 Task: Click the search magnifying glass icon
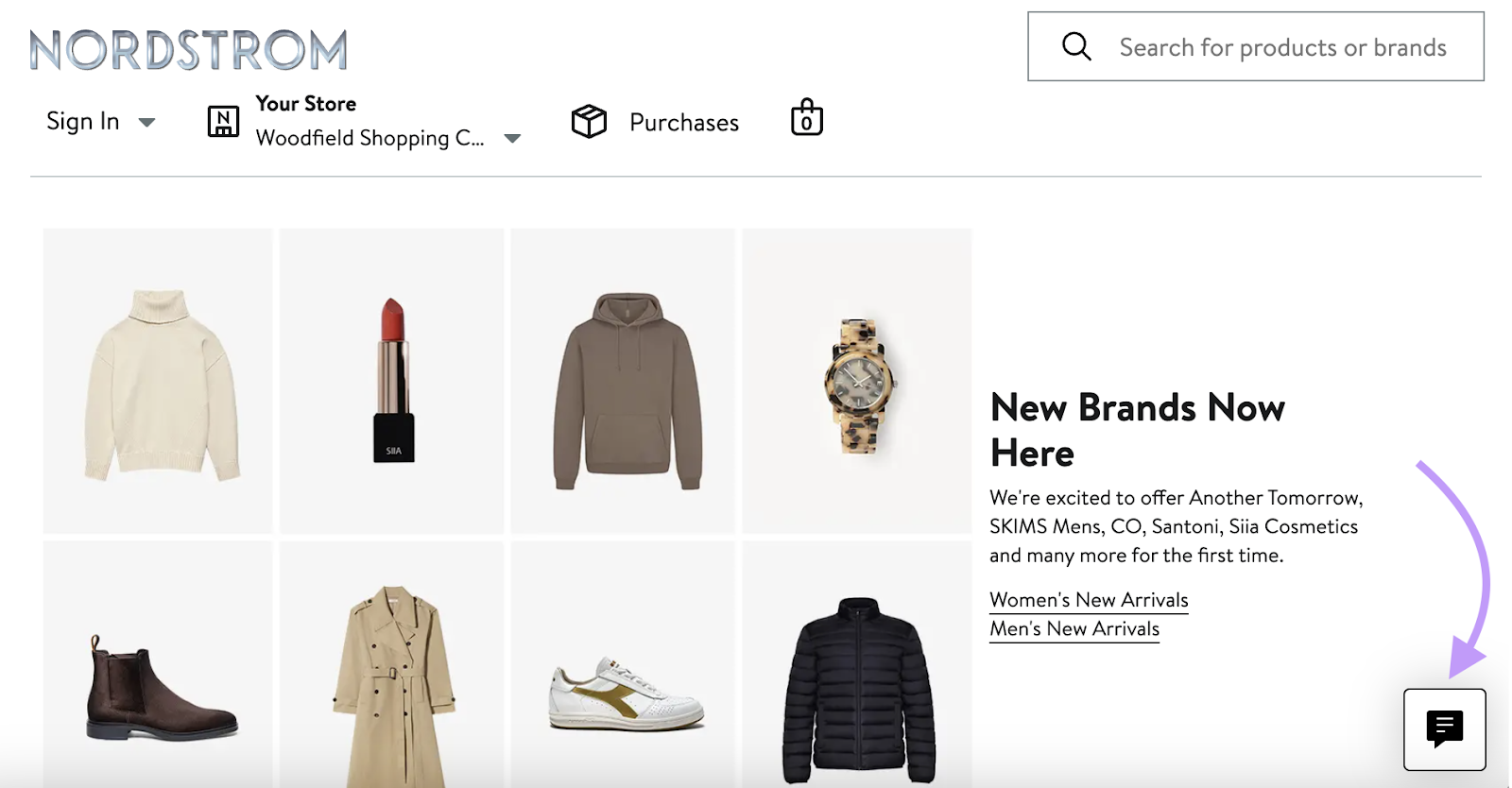click(1076, 46)
